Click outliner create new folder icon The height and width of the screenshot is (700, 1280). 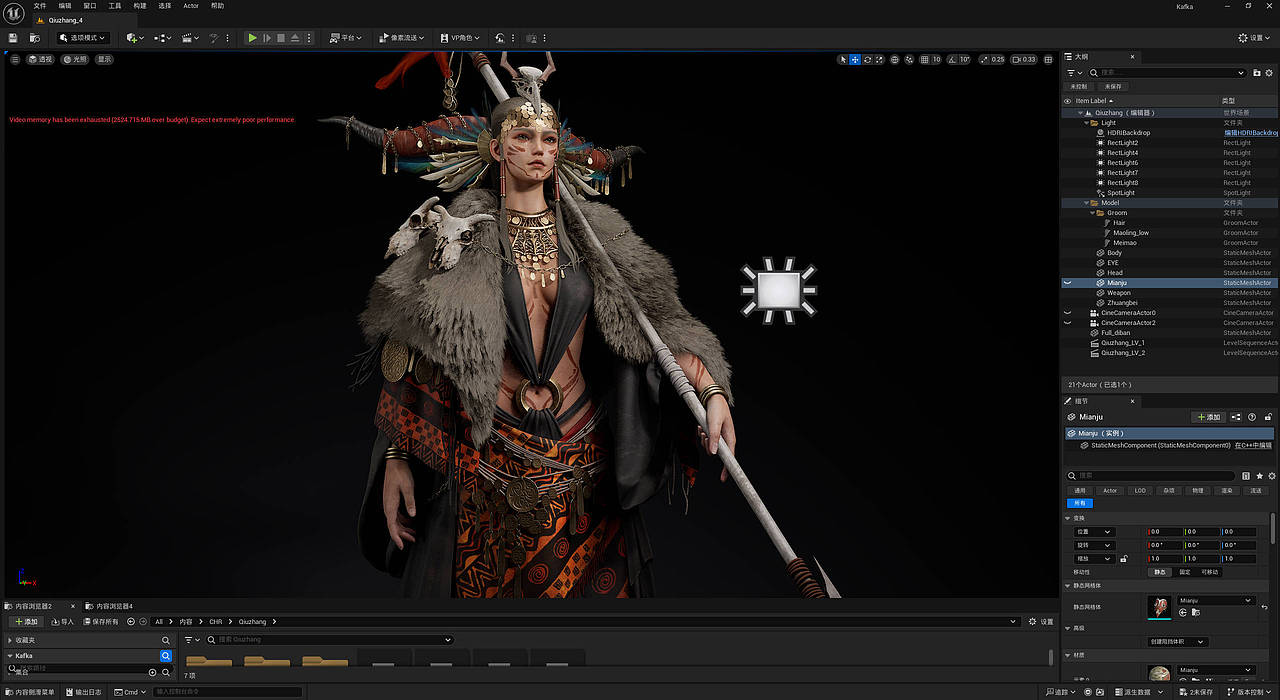click(1256, 73)
